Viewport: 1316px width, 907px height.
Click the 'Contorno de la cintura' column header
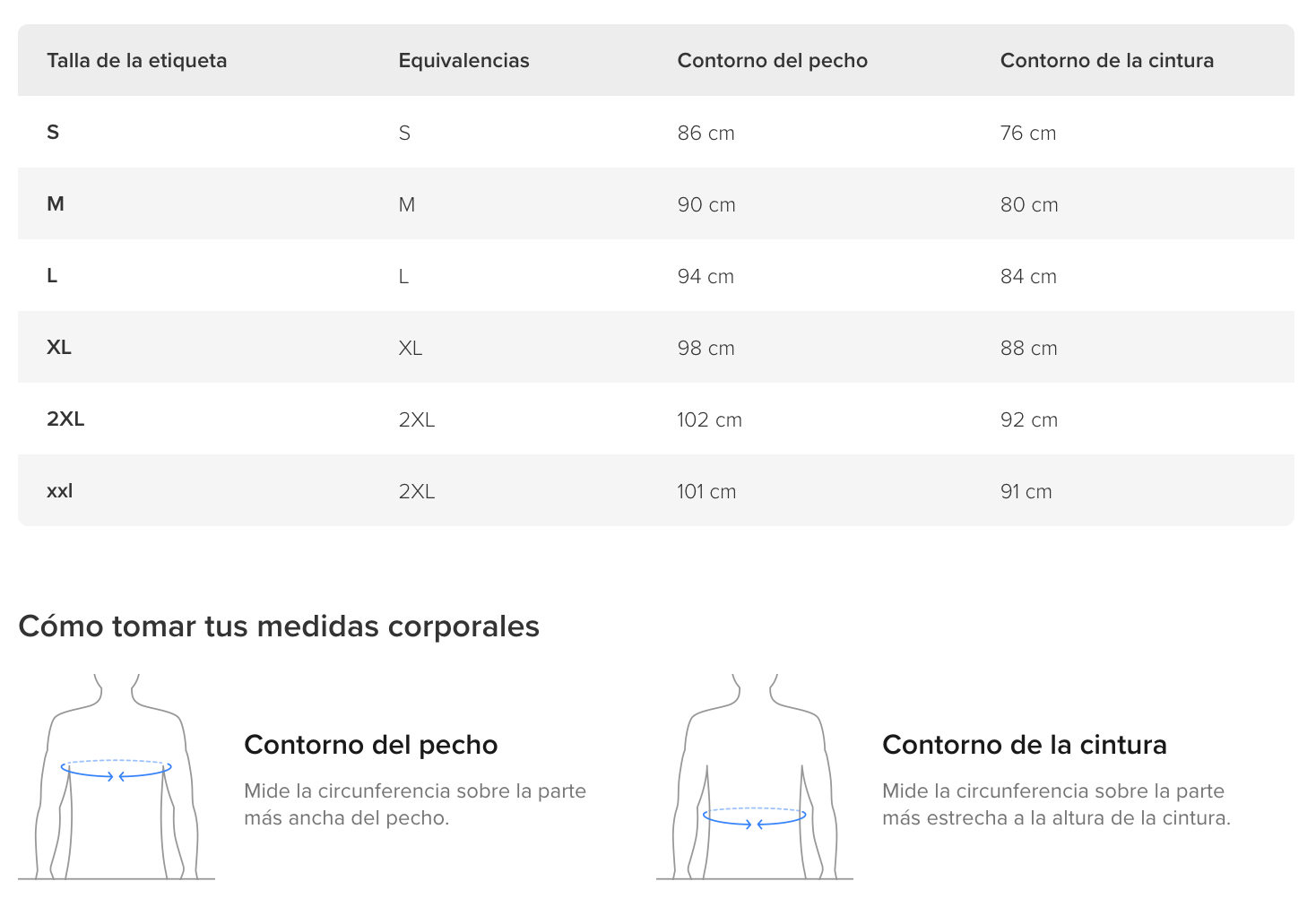1107,60
